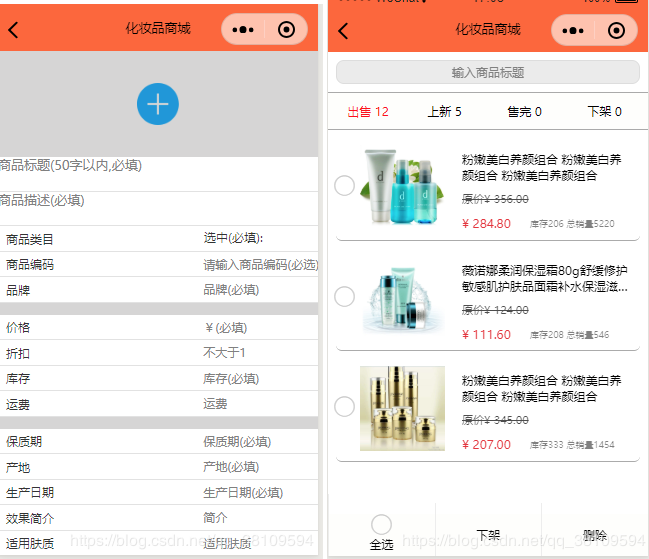This screenshot has width=649, height=559.
Task: Click original price 原价¥ 124.00
Action: (x=495, y=310)
